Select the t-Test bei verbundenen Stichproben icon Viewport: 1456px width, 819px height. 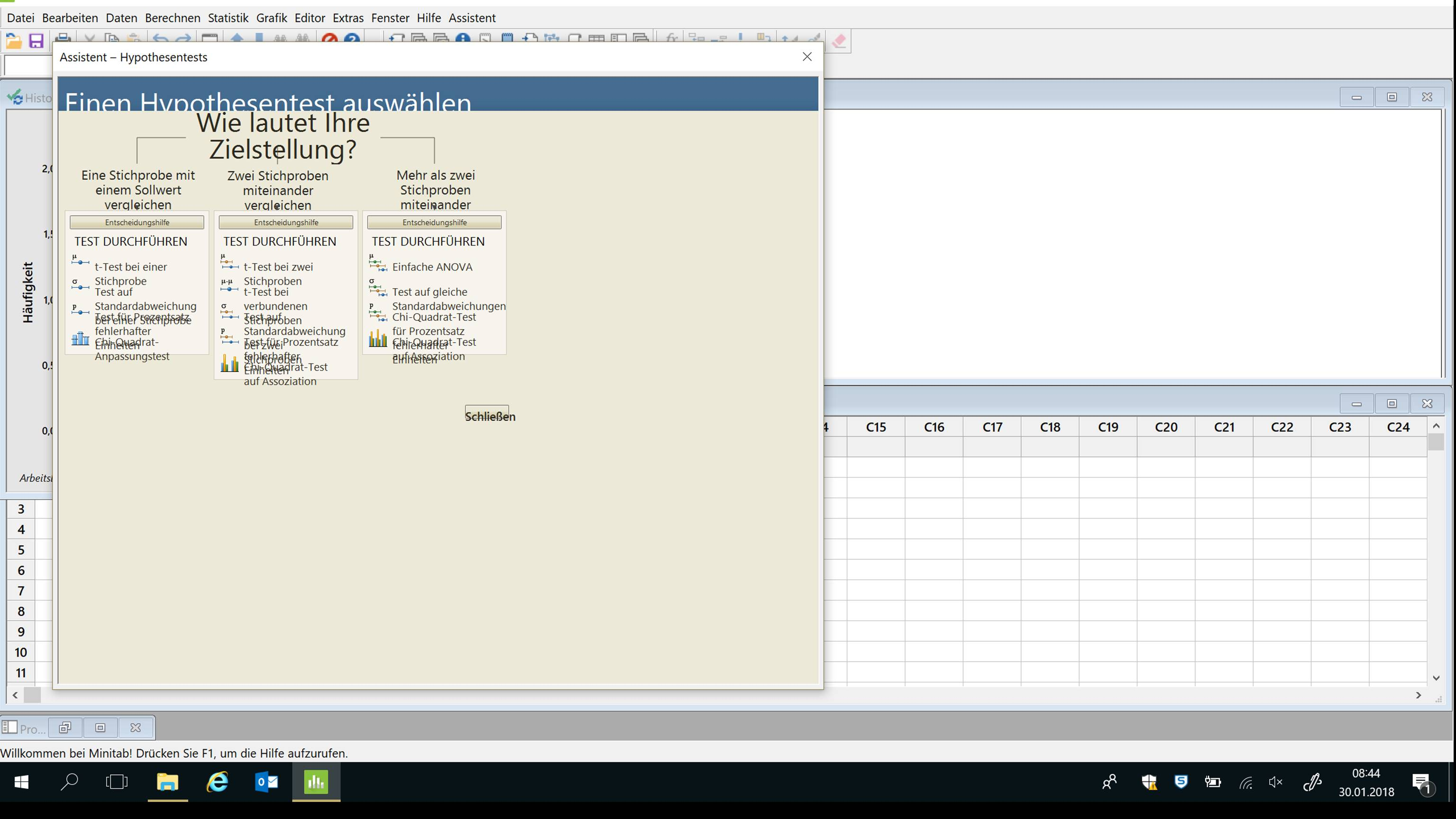229,285
